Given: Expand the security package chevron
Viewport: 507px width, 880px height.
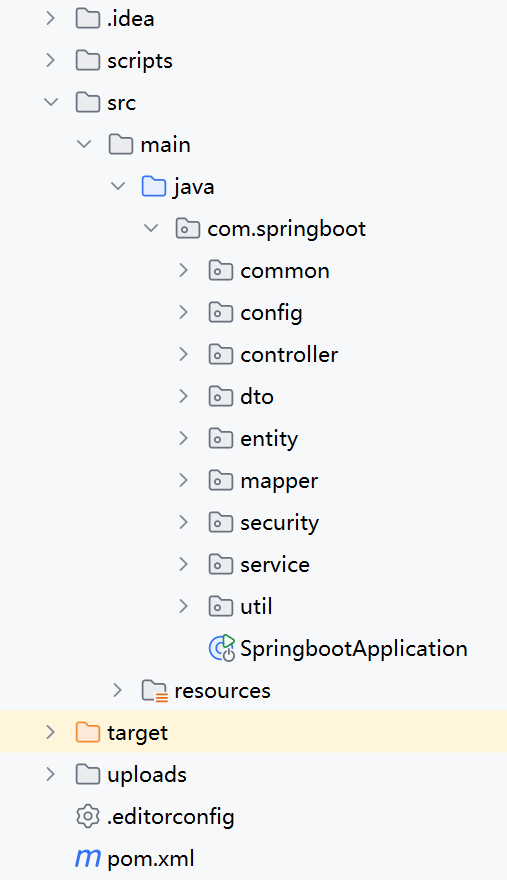Looking at the screenshot, I should coord(183,522).
